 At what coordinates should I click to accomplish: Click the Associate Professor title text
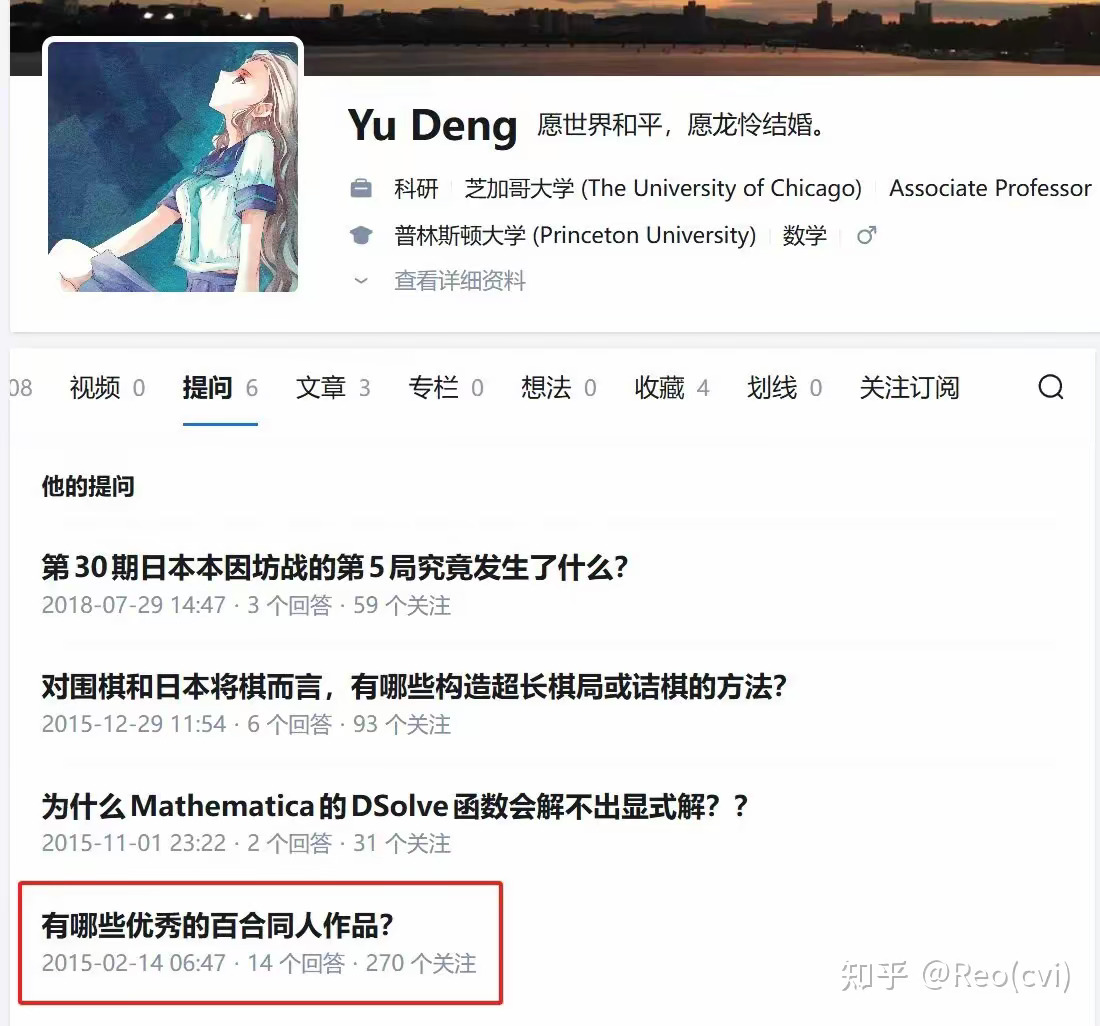(991, 189)
